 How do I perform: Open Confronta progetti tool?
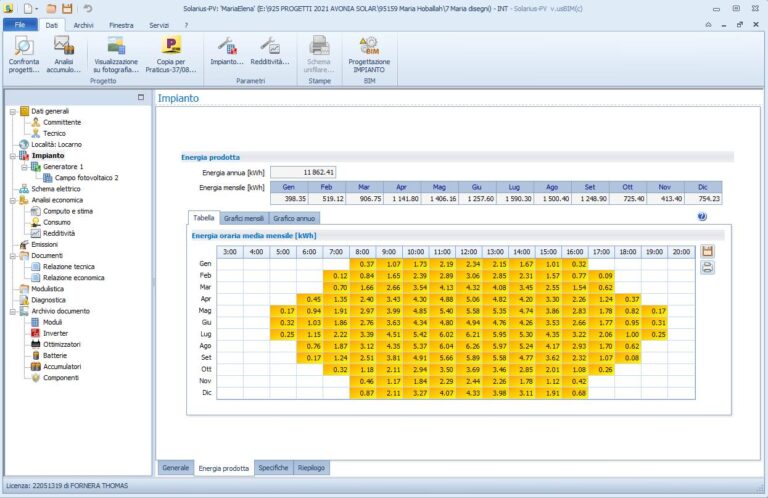[x=24, y=54]
